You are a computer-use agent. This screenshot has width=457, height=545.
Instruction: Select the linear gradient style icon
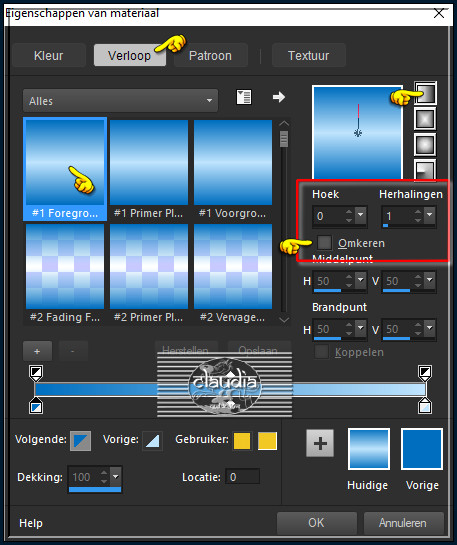coord(425,93)
